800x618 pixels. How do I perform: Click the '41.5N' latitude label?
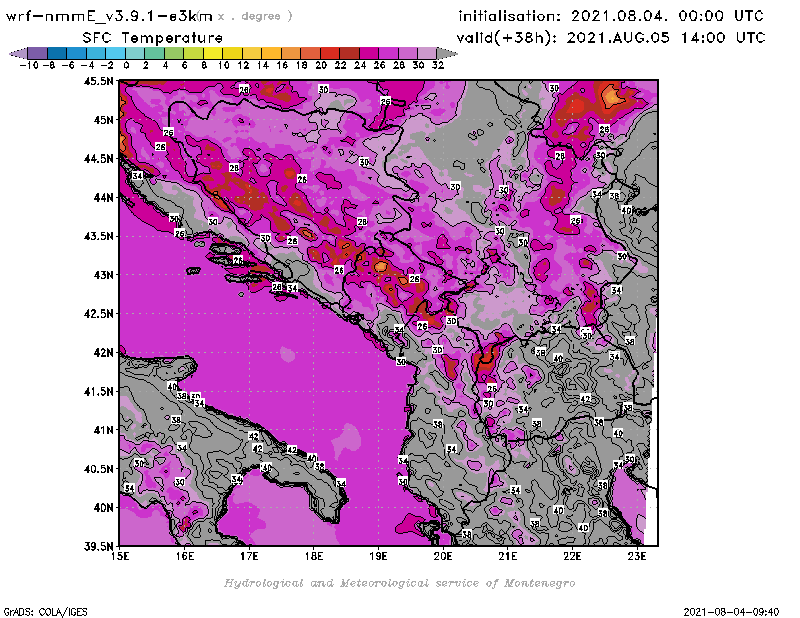tap(98, 391)
